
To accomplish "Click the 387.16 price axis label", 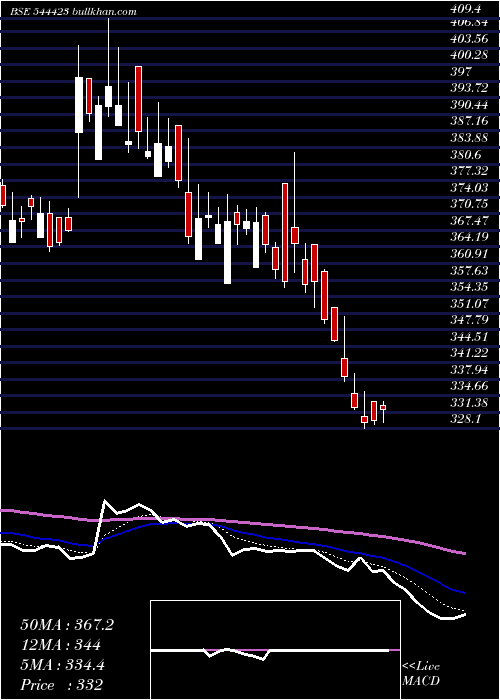I will click(x=470, y=121).
